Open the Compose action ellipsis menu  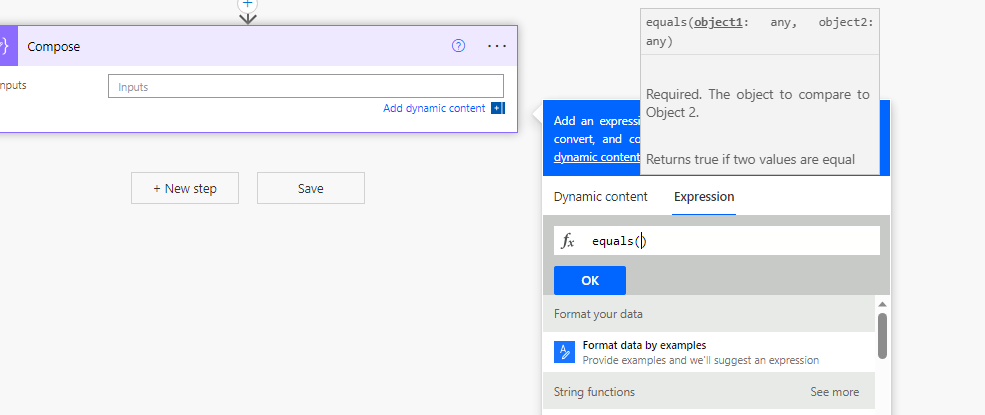497,46
